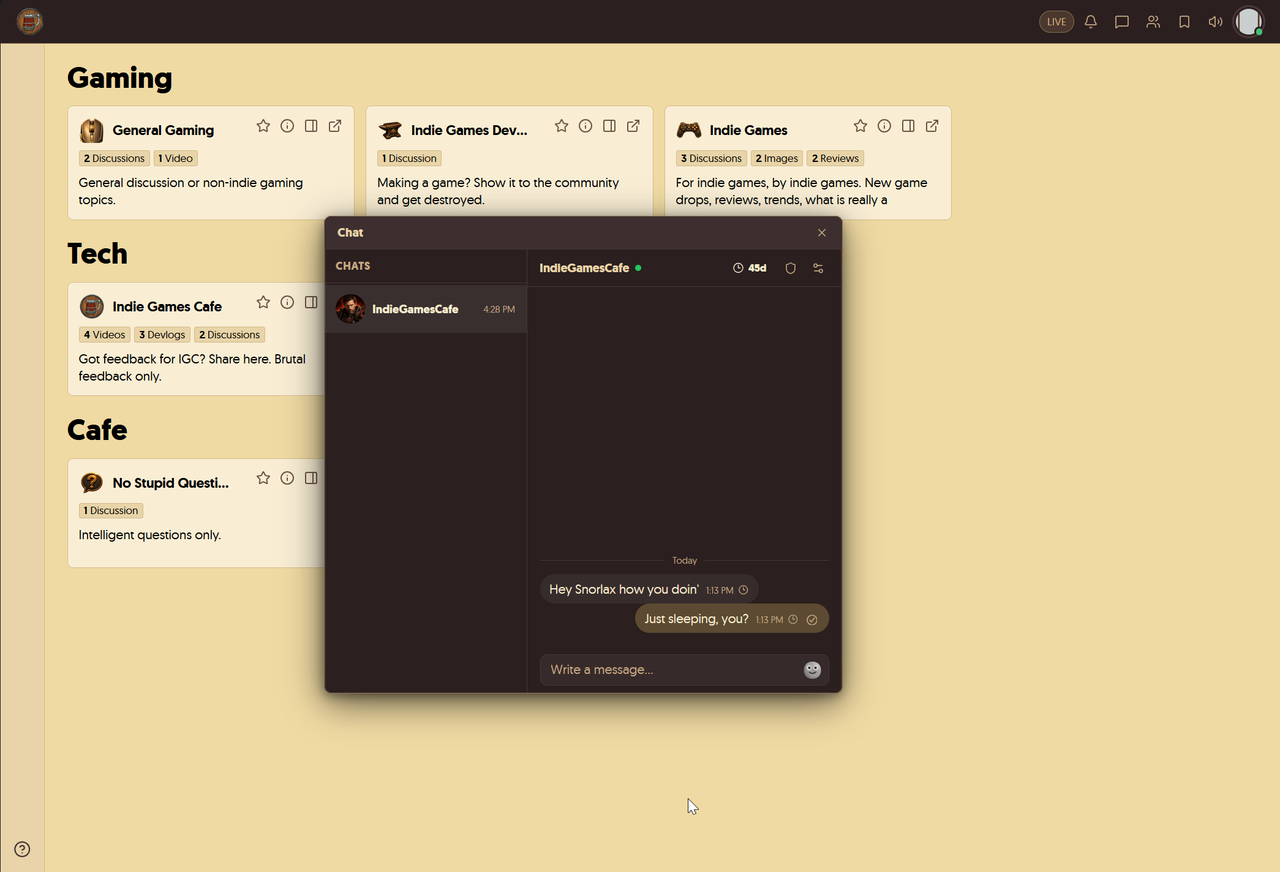Viewport: 1280px width, 872px height.
Task: Click the message input field
Action: [x=684, y=669]
